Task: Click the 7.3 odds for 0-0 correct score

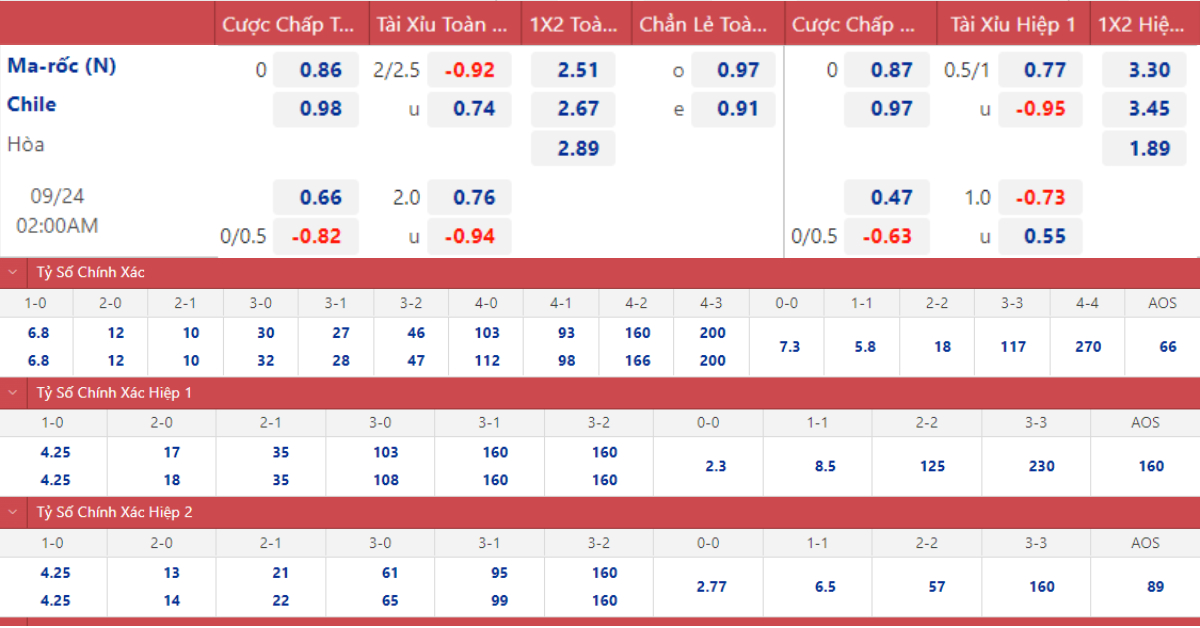Action: point(787,347)
